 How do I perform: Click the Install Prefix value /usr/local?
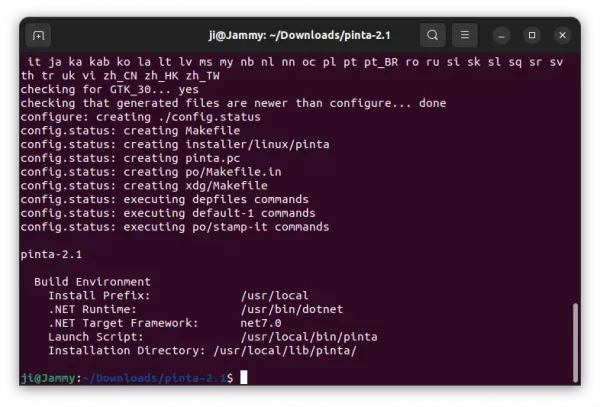274,296
